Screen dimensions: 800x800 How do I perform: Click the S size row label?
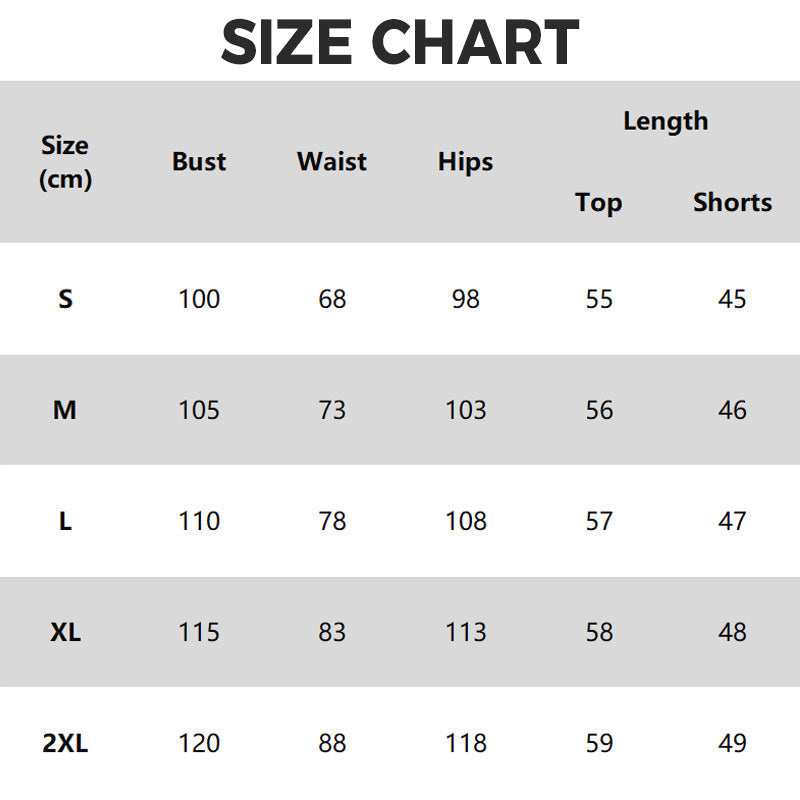[x=65, y=299]
